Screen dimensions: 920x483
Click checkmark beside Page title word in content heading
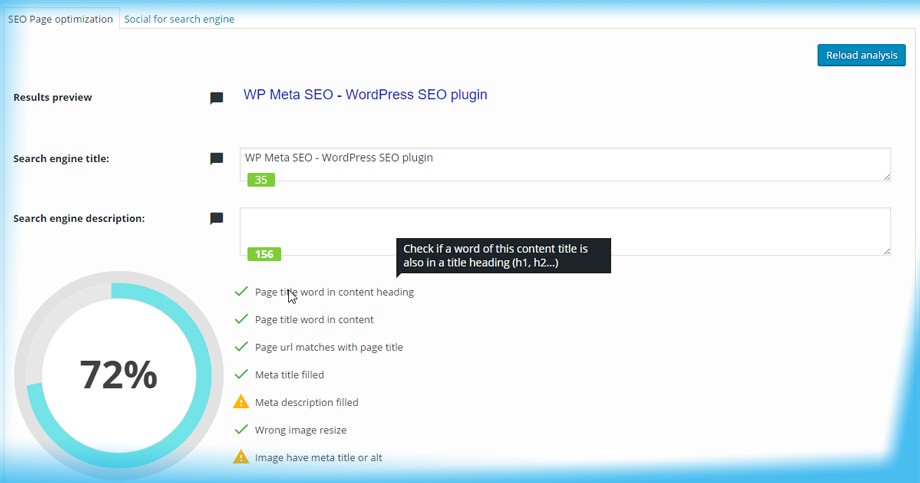[241, 291]
